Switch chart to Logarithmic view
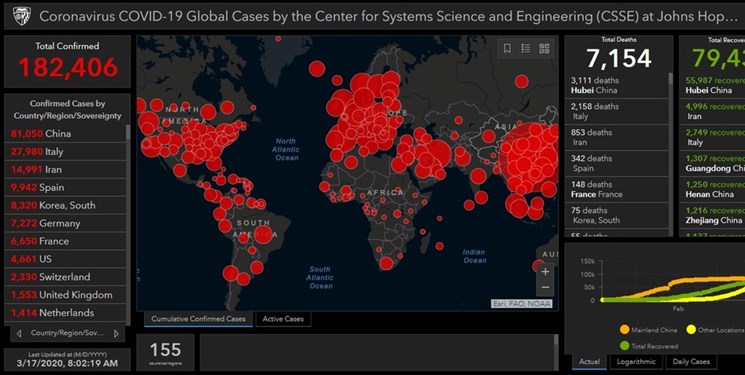Image resolution: width=745 pixels, height=375 pixels. (x=636, y=362)
